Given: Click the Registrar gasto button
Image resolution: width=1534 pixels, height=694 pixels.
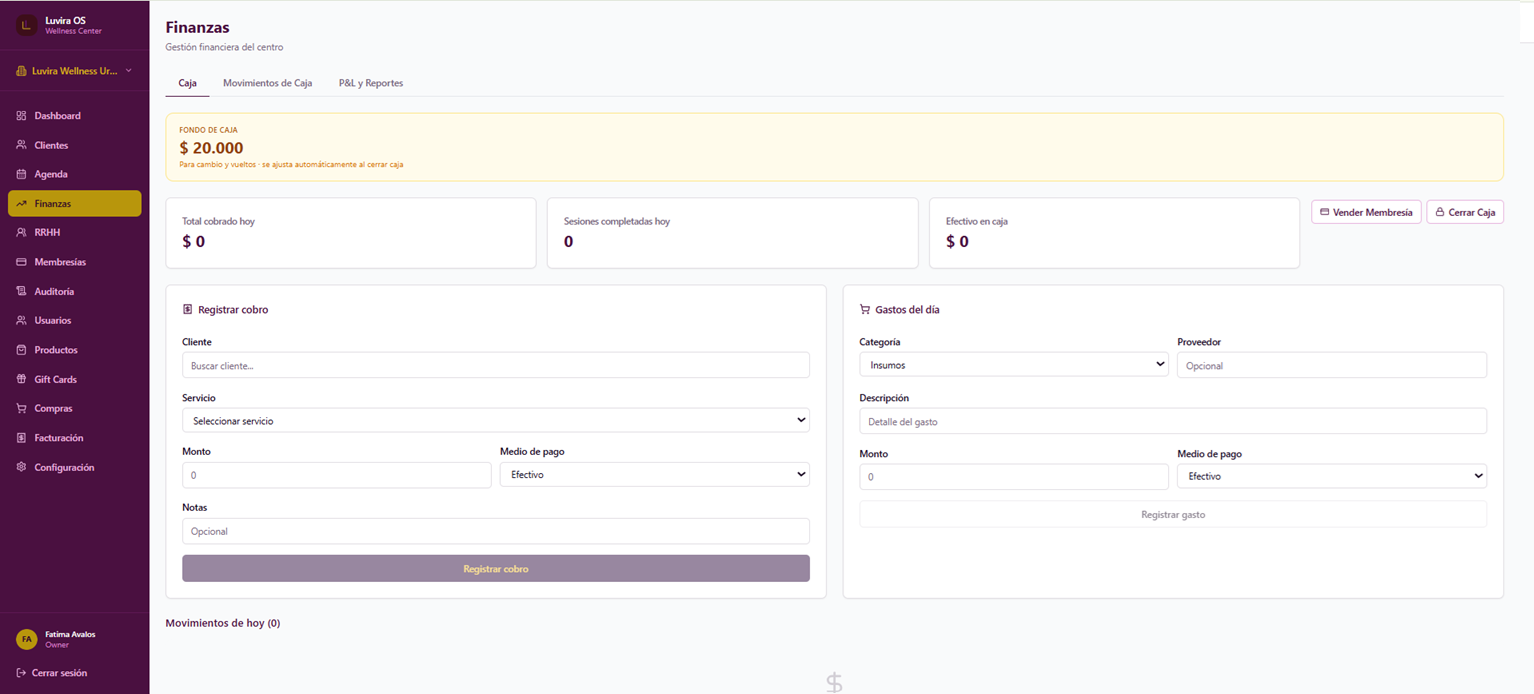Looking at the screenshot, I should pyautogui.click(x=1173, y=514).
